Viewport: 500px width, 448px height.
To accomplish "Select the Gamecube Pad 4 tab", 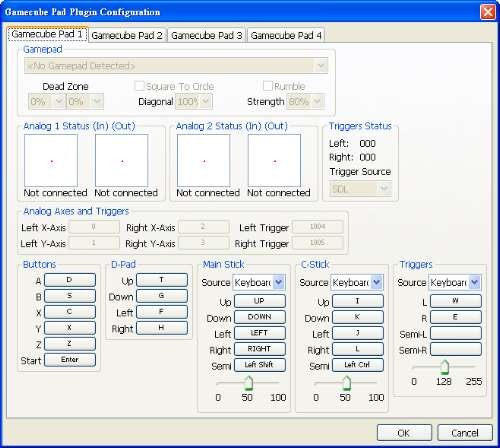I will 286,35.
